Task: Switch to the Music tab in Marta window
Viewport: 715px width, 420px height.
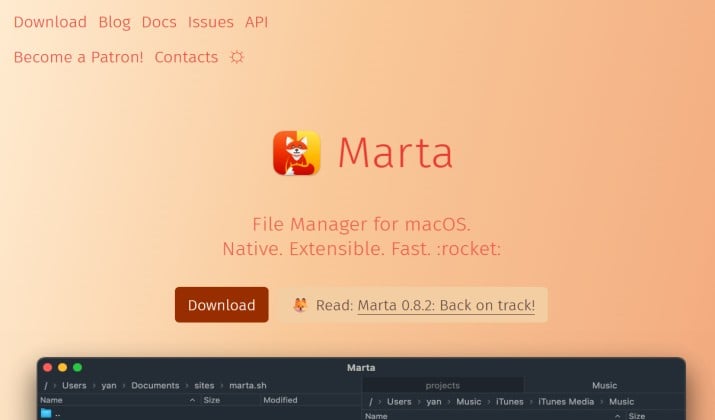Action: point(604,385)
